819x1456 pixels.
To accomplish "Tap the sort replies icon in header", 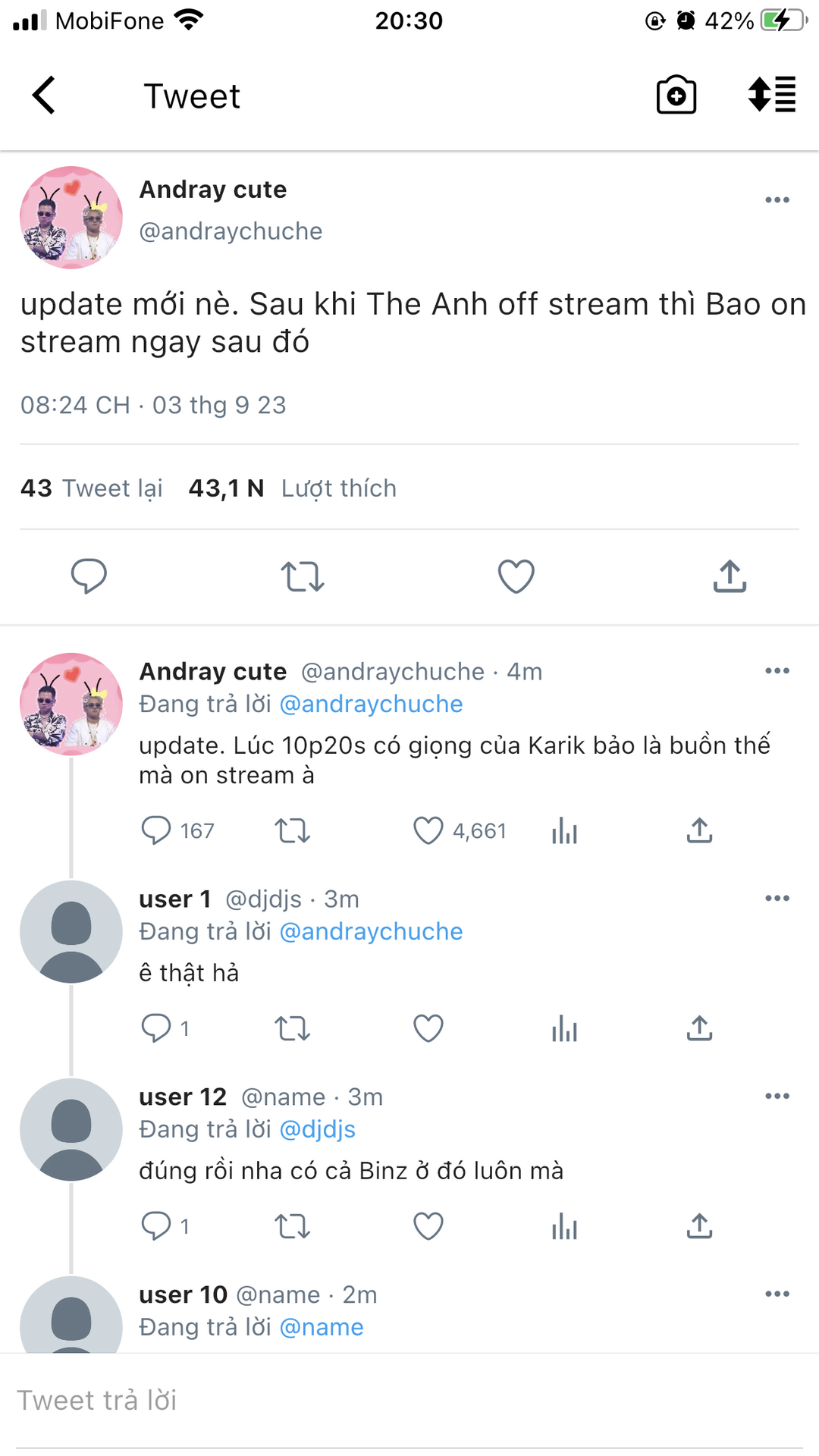I will [x=771, y=96].
